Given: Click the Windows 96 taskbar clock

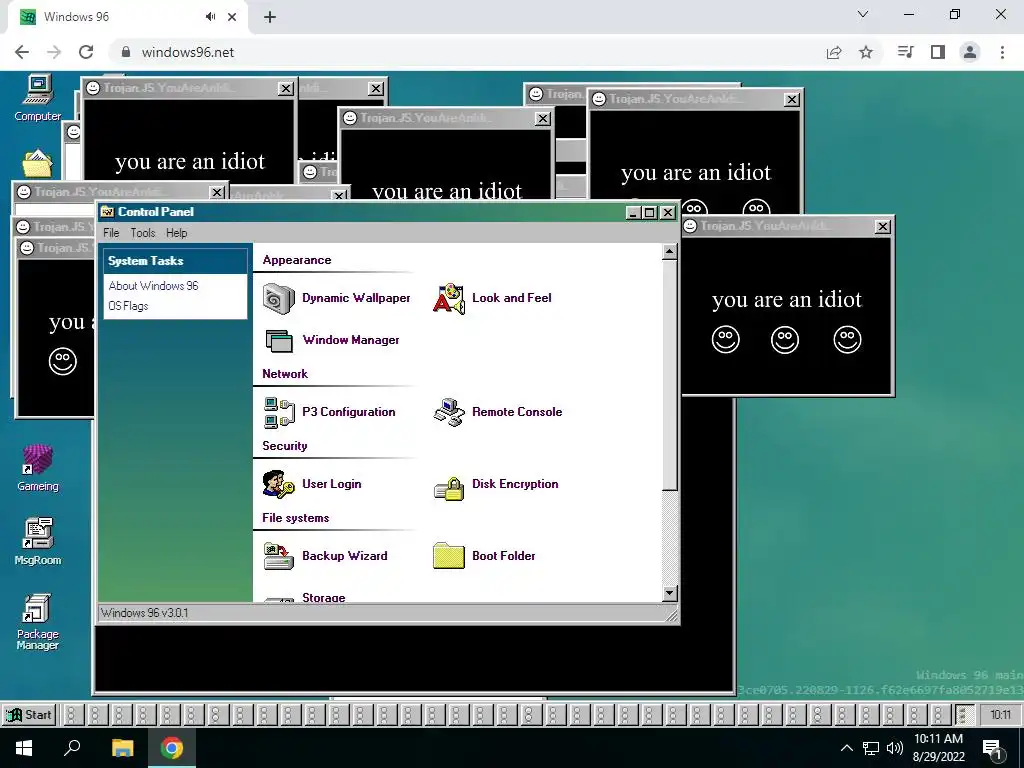Looking at the screenshot, I should [1000, 714].
